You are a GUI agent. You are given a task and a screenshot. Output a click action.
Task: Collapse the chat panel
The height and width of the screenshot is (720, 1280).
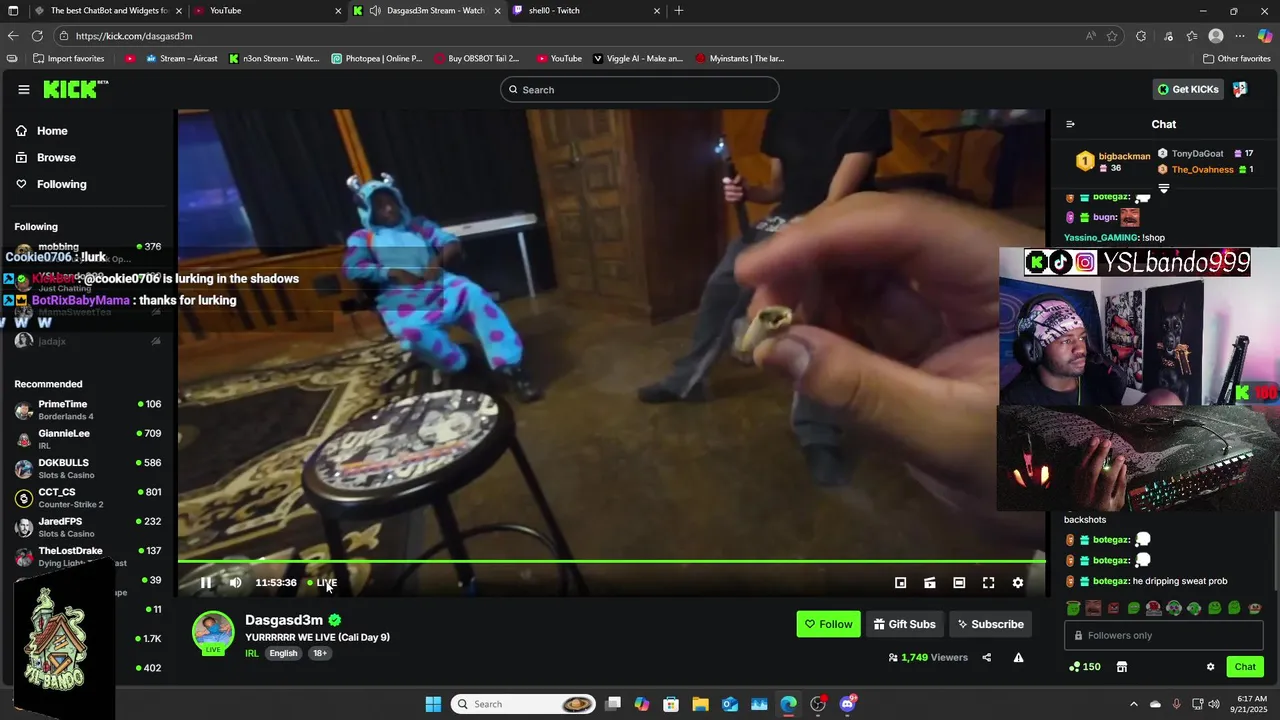(x=1070, y=124)
